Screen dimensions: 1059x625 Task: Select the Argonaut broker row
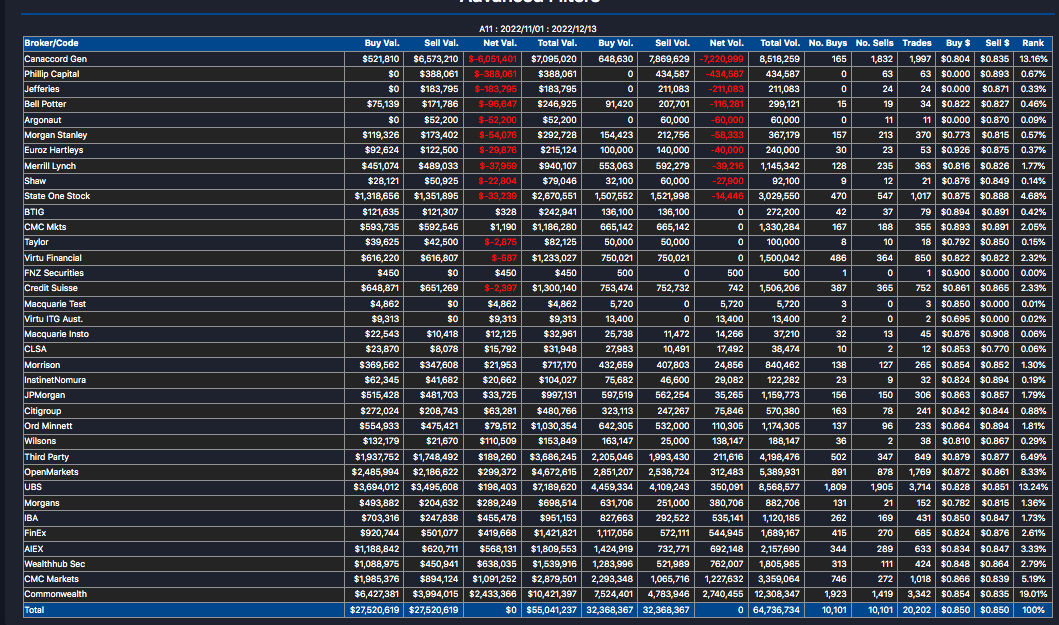pos(538,120)
